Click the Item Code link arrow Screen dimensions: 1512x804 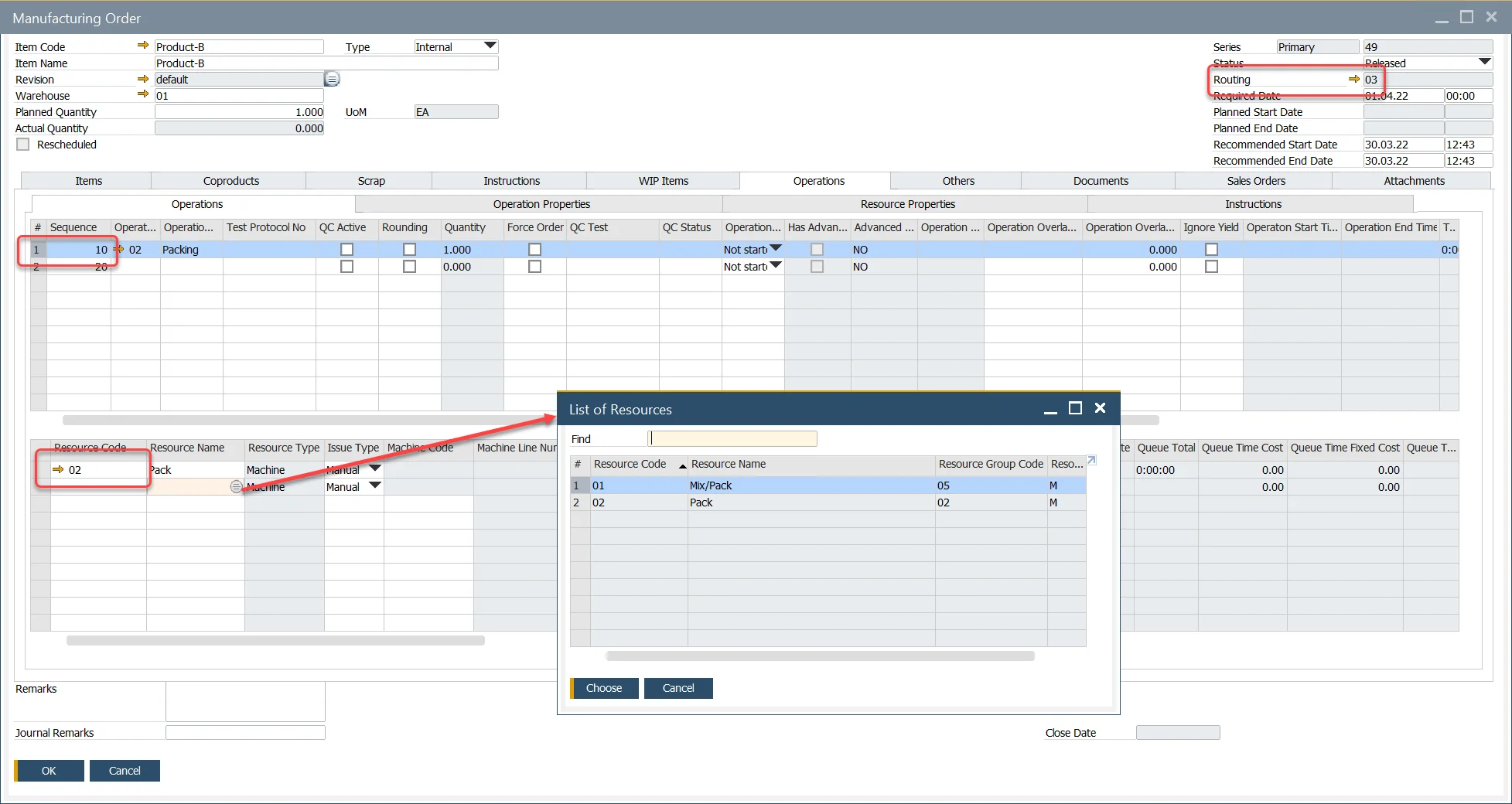click(142, 46)
